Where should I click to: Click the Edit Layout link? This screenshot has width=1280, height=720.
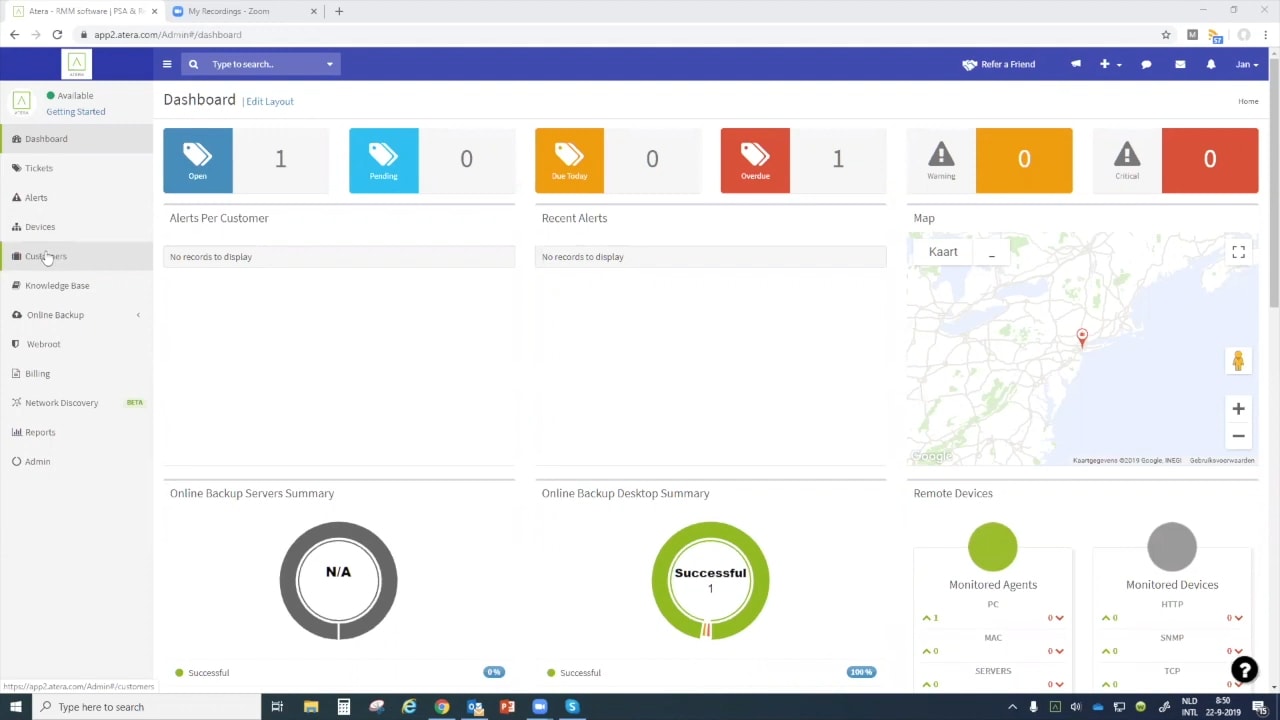[269, 101]
